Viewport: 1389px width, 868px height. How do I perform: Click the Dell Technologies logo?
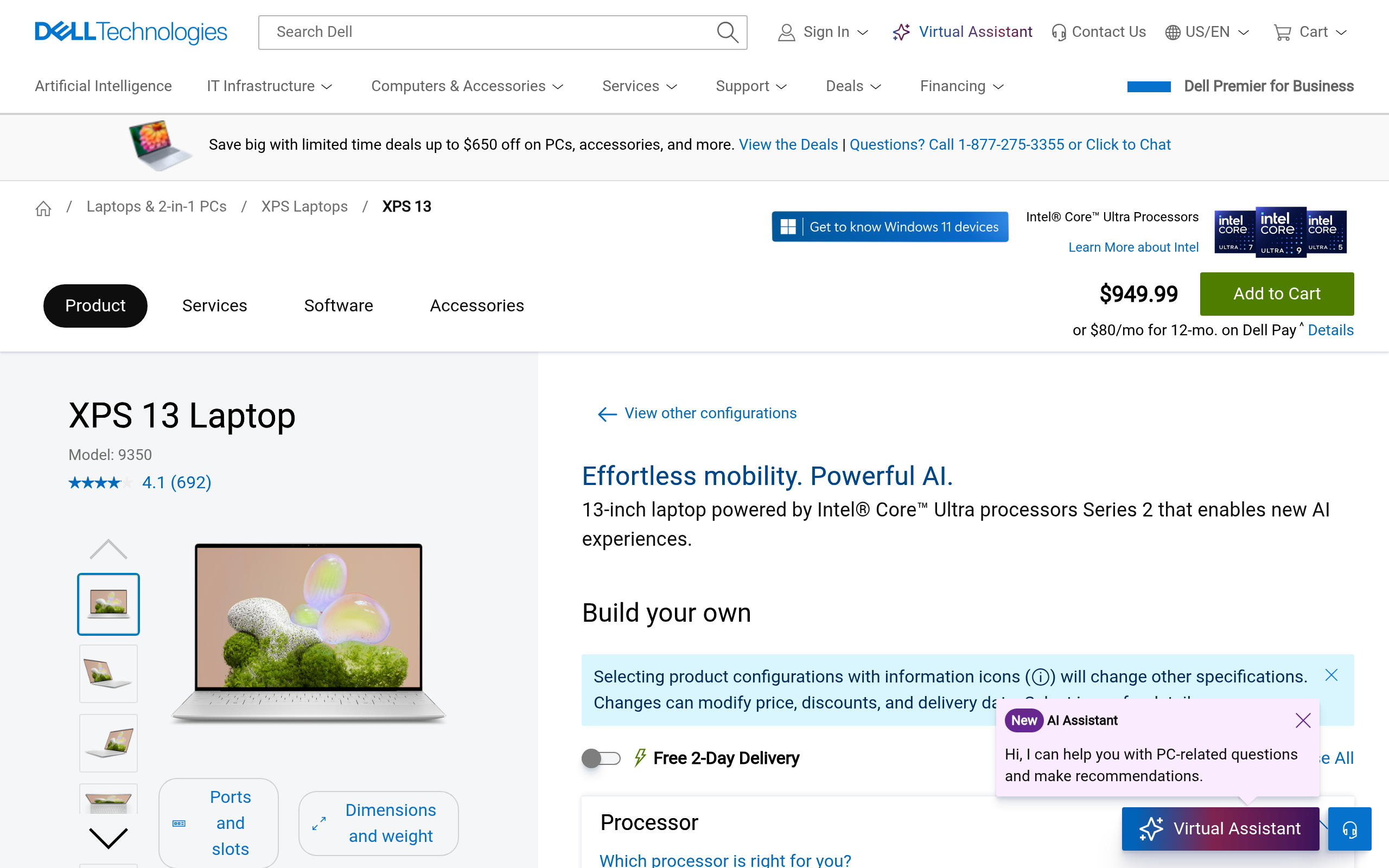[x=131, y=32]
